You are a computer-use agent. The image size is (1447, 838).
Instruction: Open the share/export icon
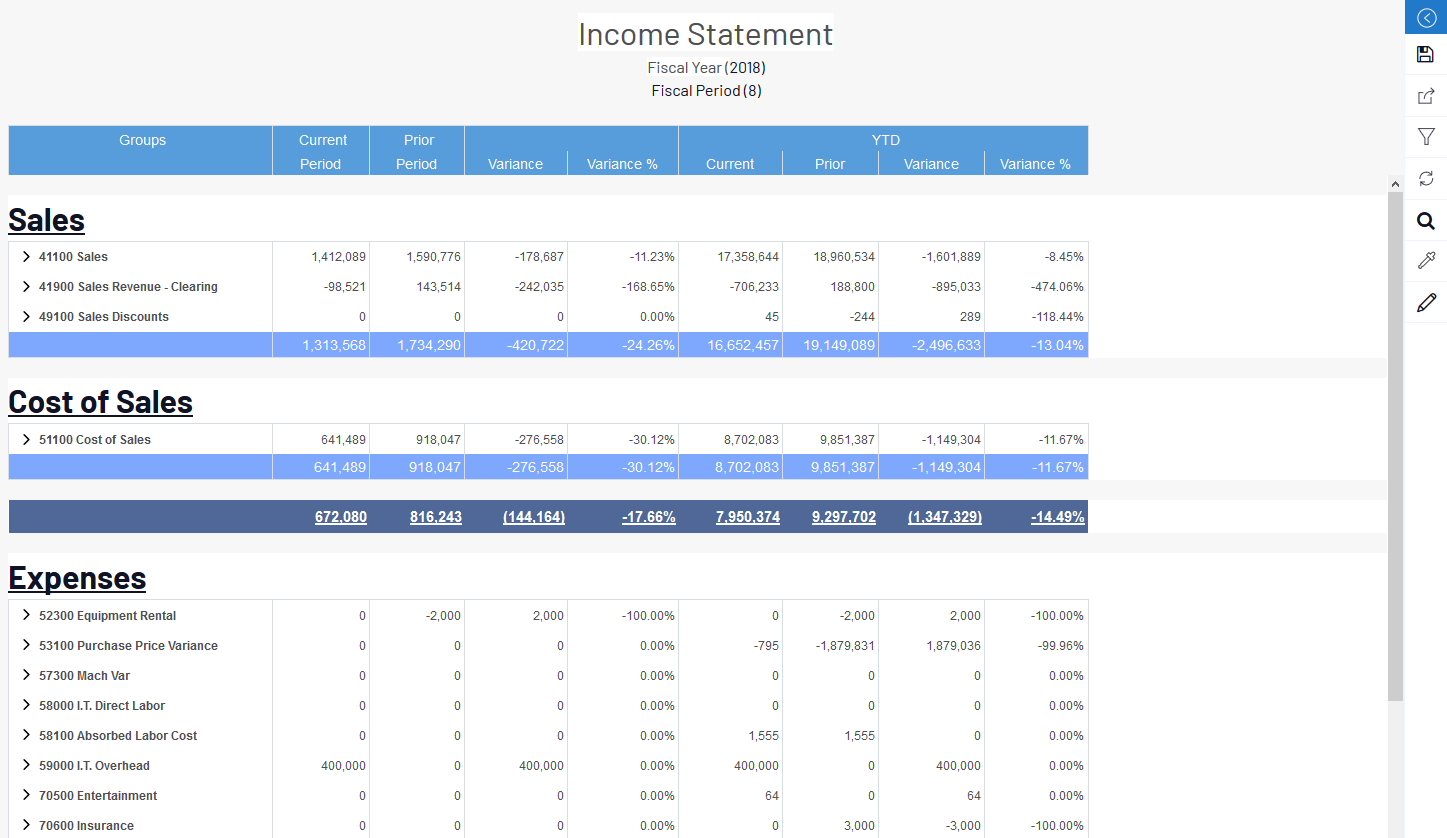pyautogui.click(x=1426, y=97)
